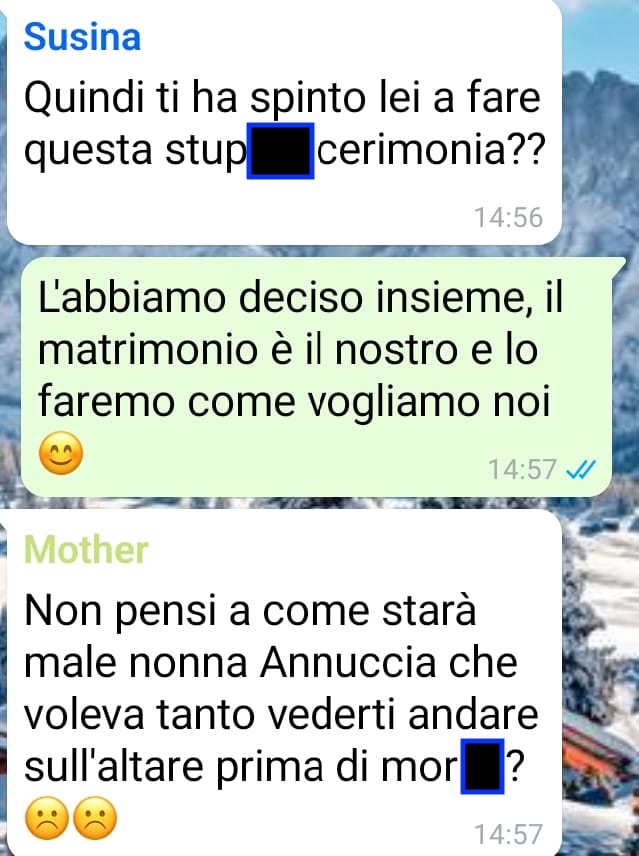Click the word 'matrimonio' in outgoing message
The width and height of the screenshot is (639, 856).
pyautogui.click(x=147, y=350)
